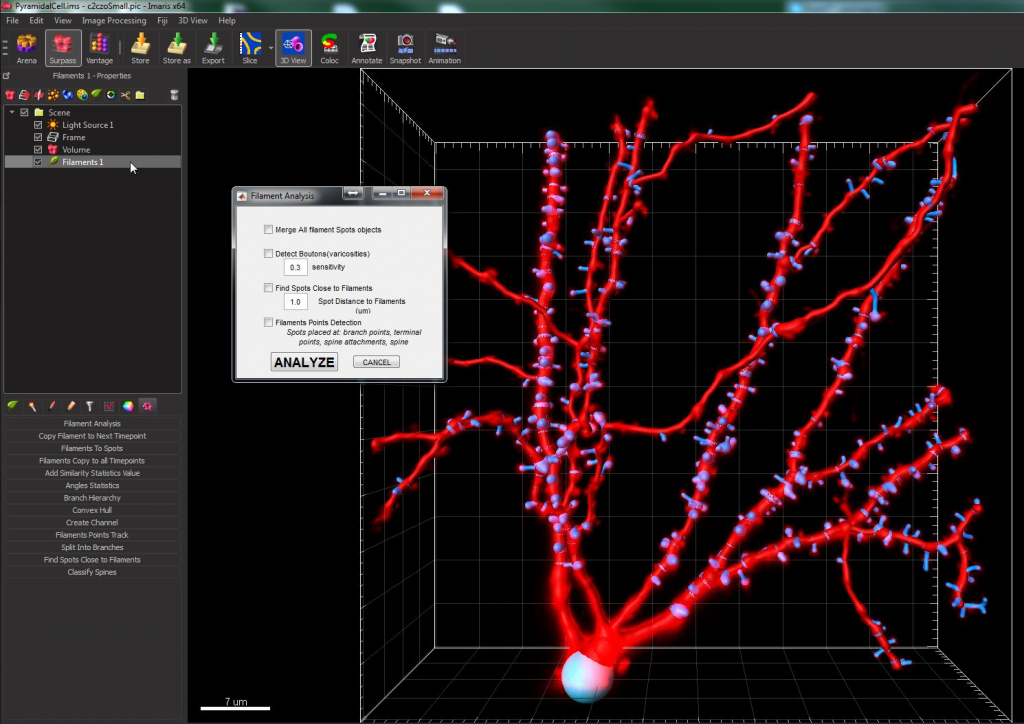The image size is (1024, 724).
Task: Open the Color wheel tab
Action: (x=128, y=406)
